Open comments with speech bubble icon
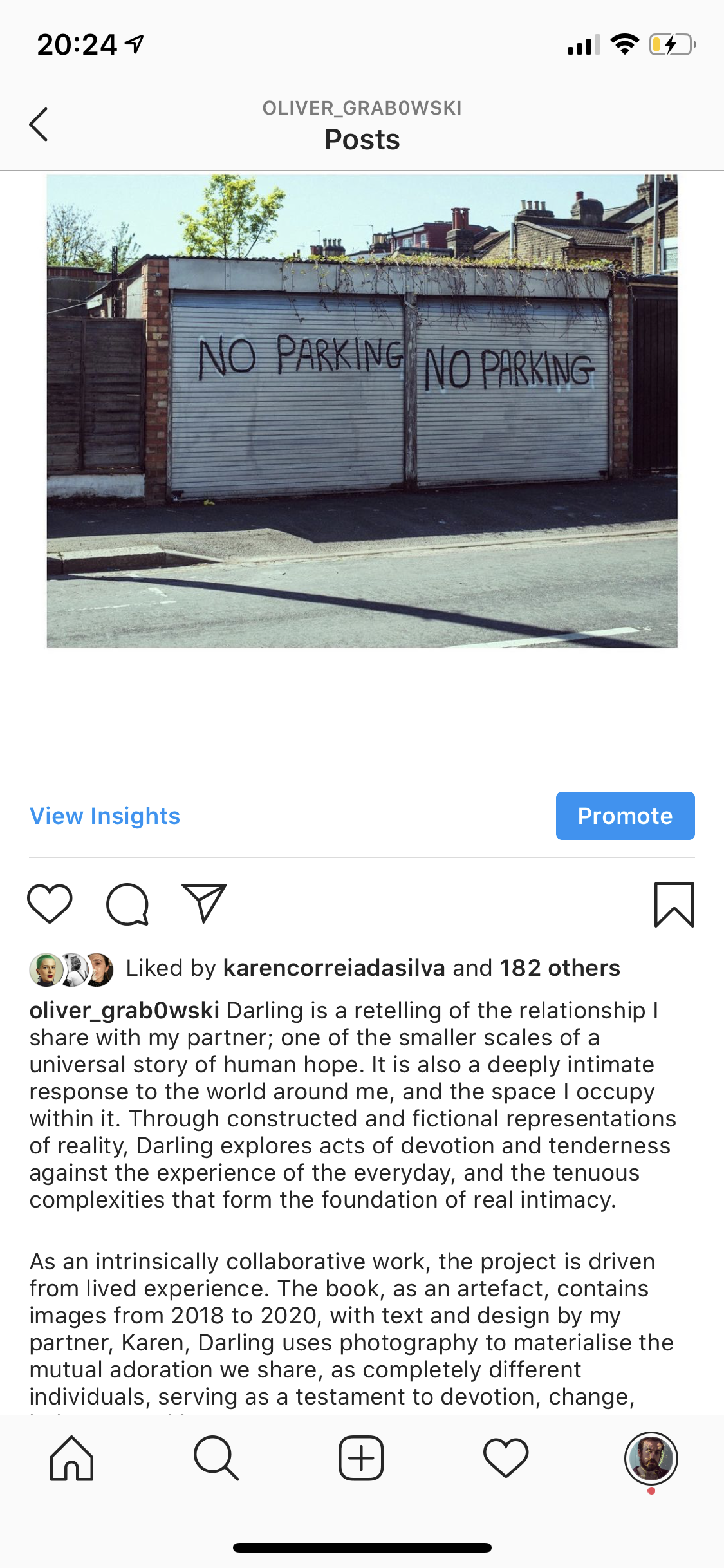Viewport: 724px width, 1568px height. 127,904
